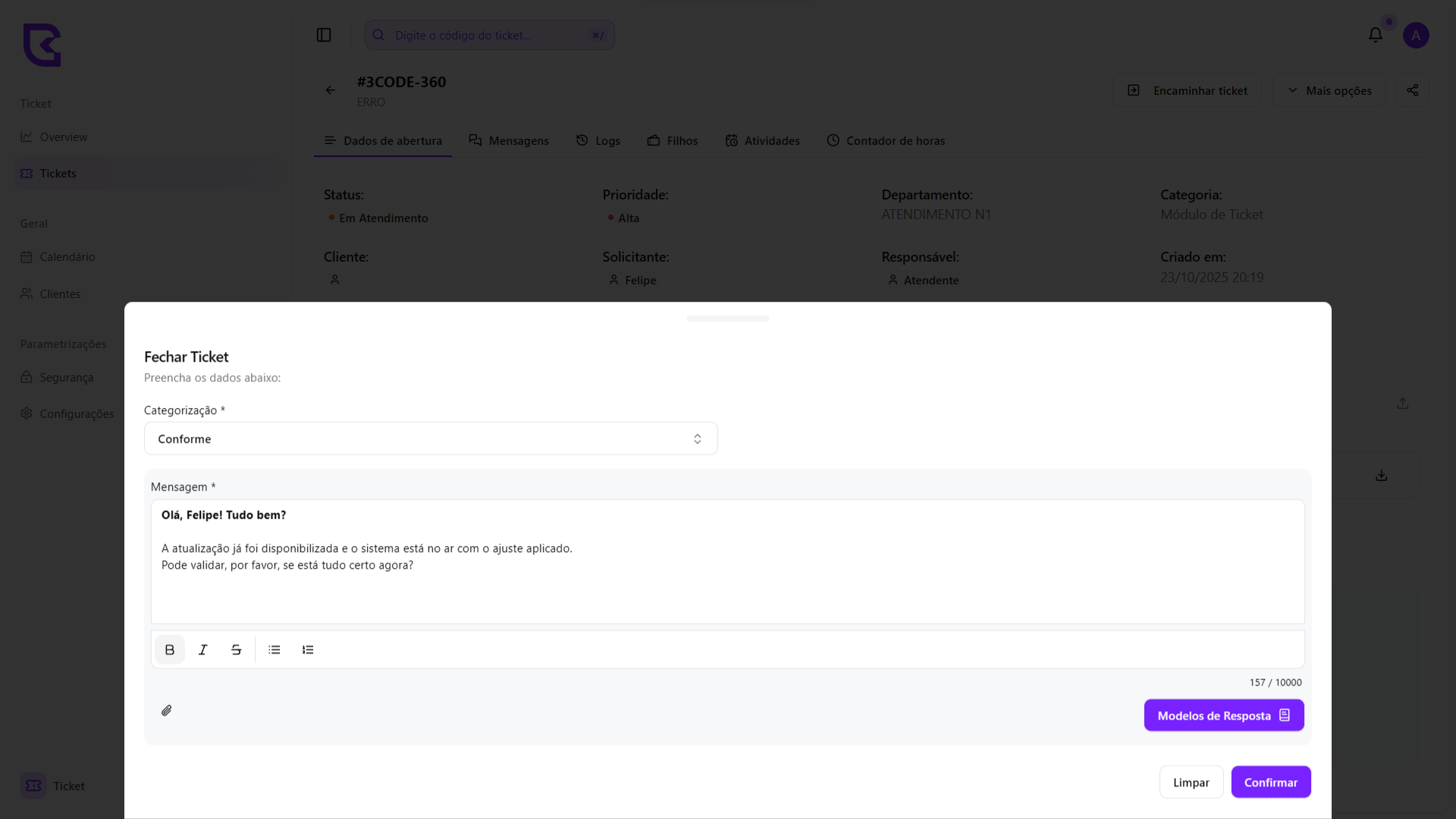Toggle bold formatting in message editor
The height and width of the screenshot is (819, 1456).
[x=169, y=650]
